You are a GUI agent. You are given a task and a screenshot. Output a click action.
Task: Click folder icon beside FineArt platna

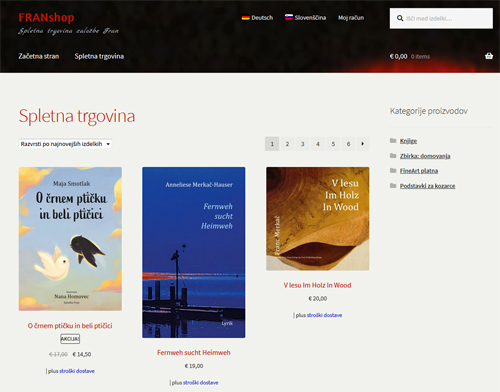tap(393, 171)
